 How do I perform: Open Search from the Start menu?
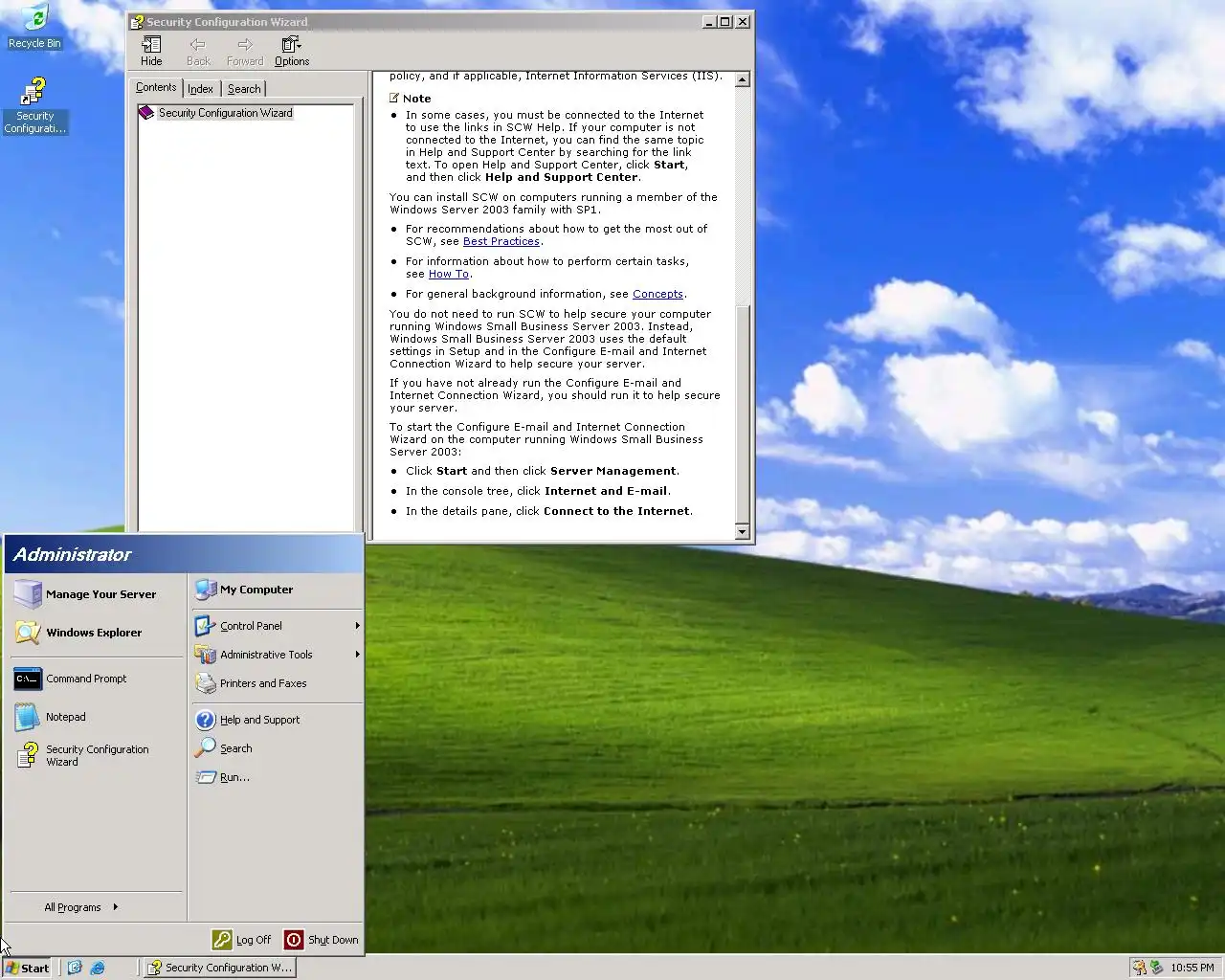pyautogui.click(x=277, y=748)
